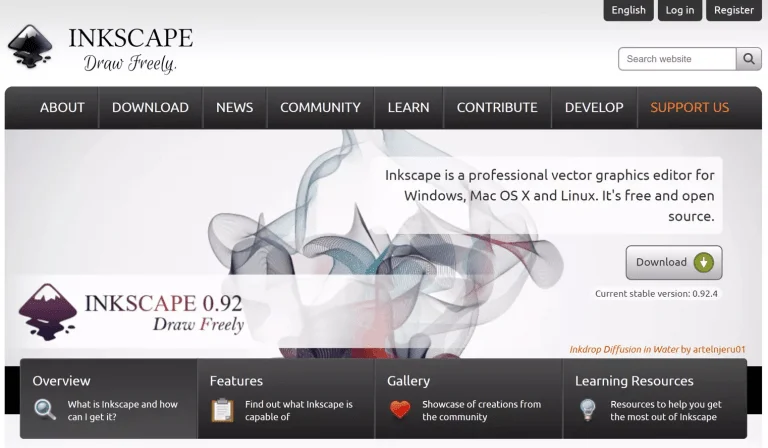Click 'What is Inkscape and how can I get it?'
The width and height of the screenshot is (768, 448).
coord(122,411)
